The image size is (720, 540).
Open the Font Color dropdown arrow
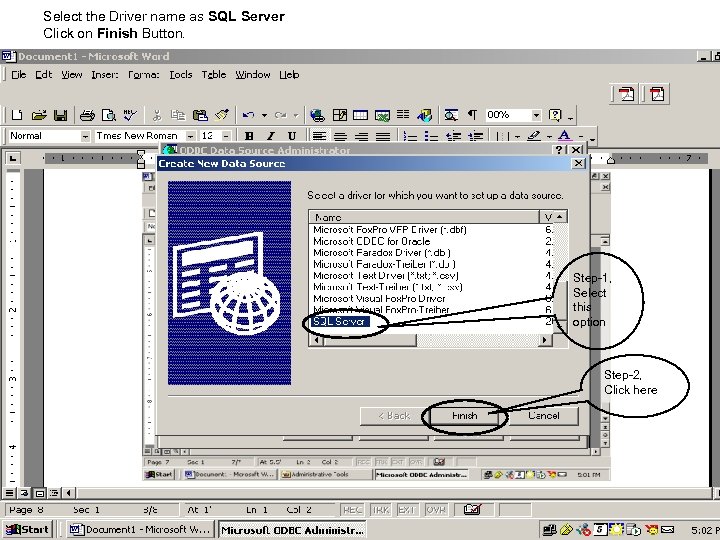(580, 136)
